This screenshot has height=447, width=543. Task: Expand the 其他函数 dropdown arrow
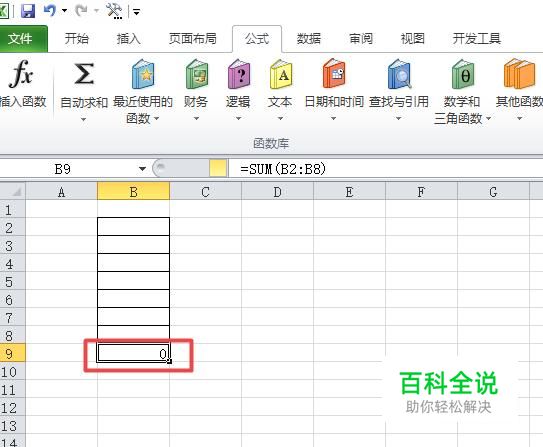519,119
